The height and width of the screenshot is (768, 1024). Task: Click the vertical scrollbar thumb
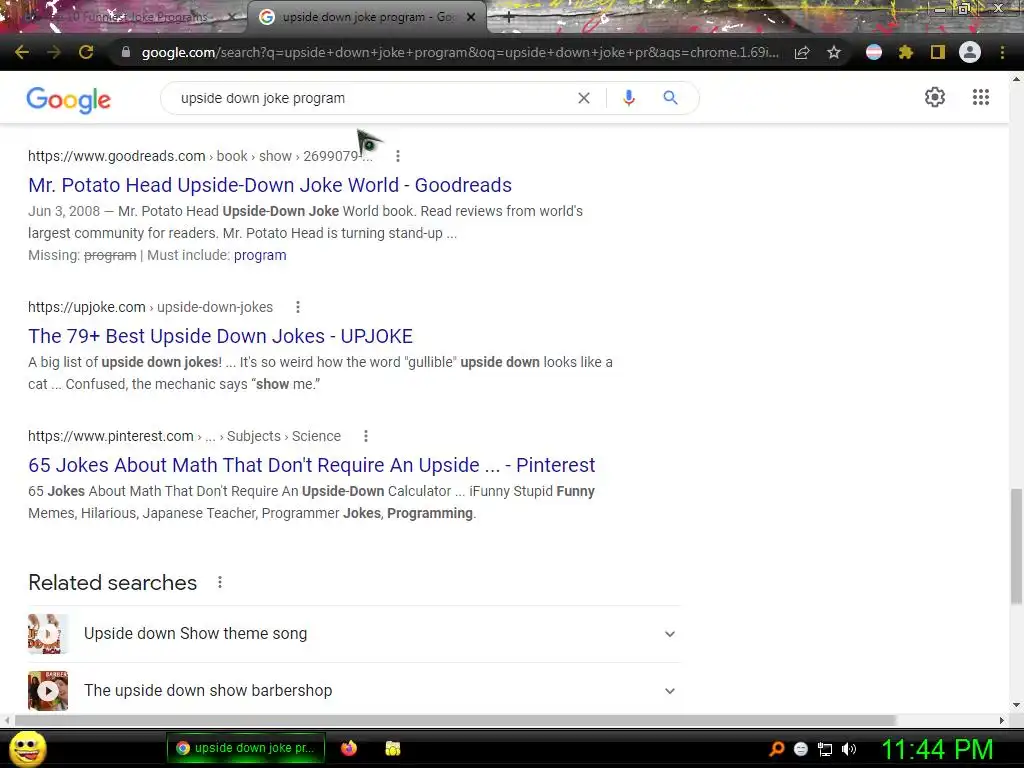pyautogui.click(x=1016, y=546)
